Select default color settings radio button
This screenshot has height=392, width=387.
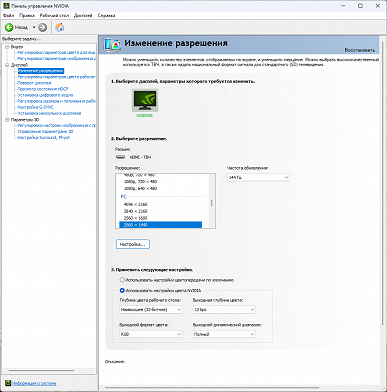(122, 280)
